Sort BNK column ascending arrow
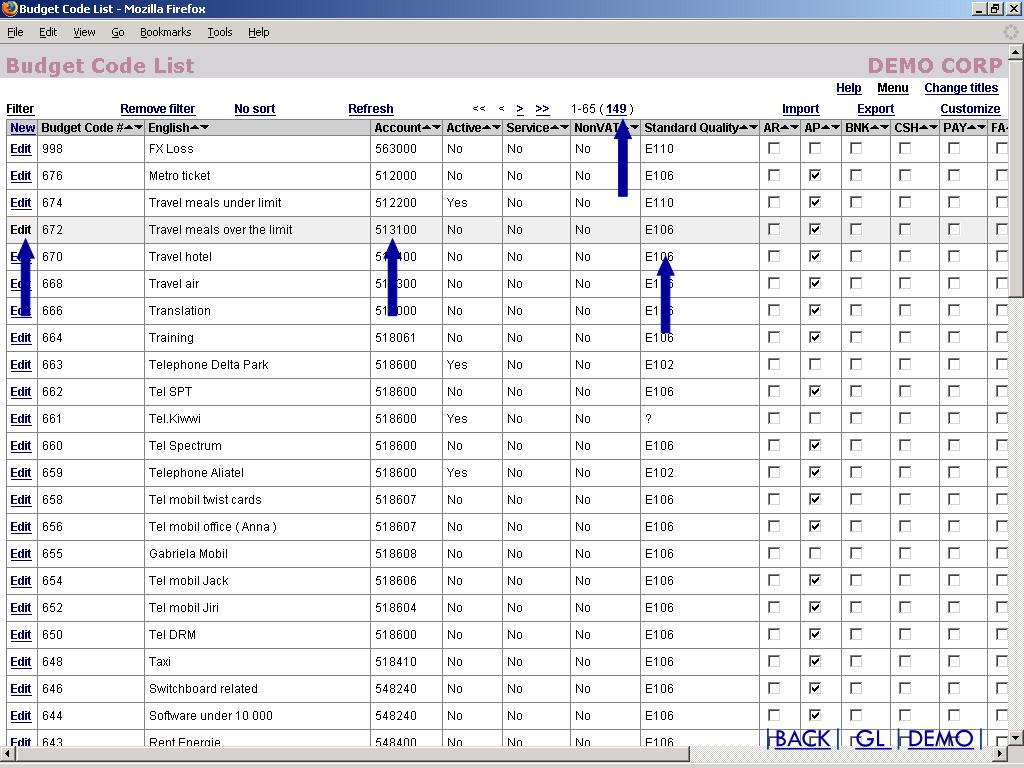This screenshot has height=768, width=1024. [875, 127]
